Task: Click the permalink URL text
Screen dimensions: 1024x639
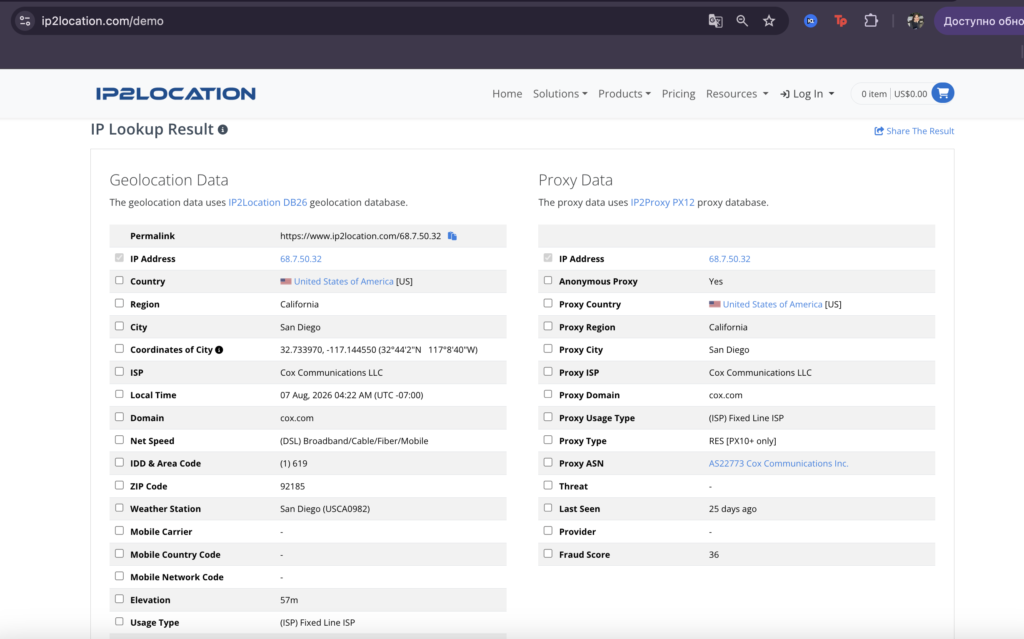Action: coord(360,236)
